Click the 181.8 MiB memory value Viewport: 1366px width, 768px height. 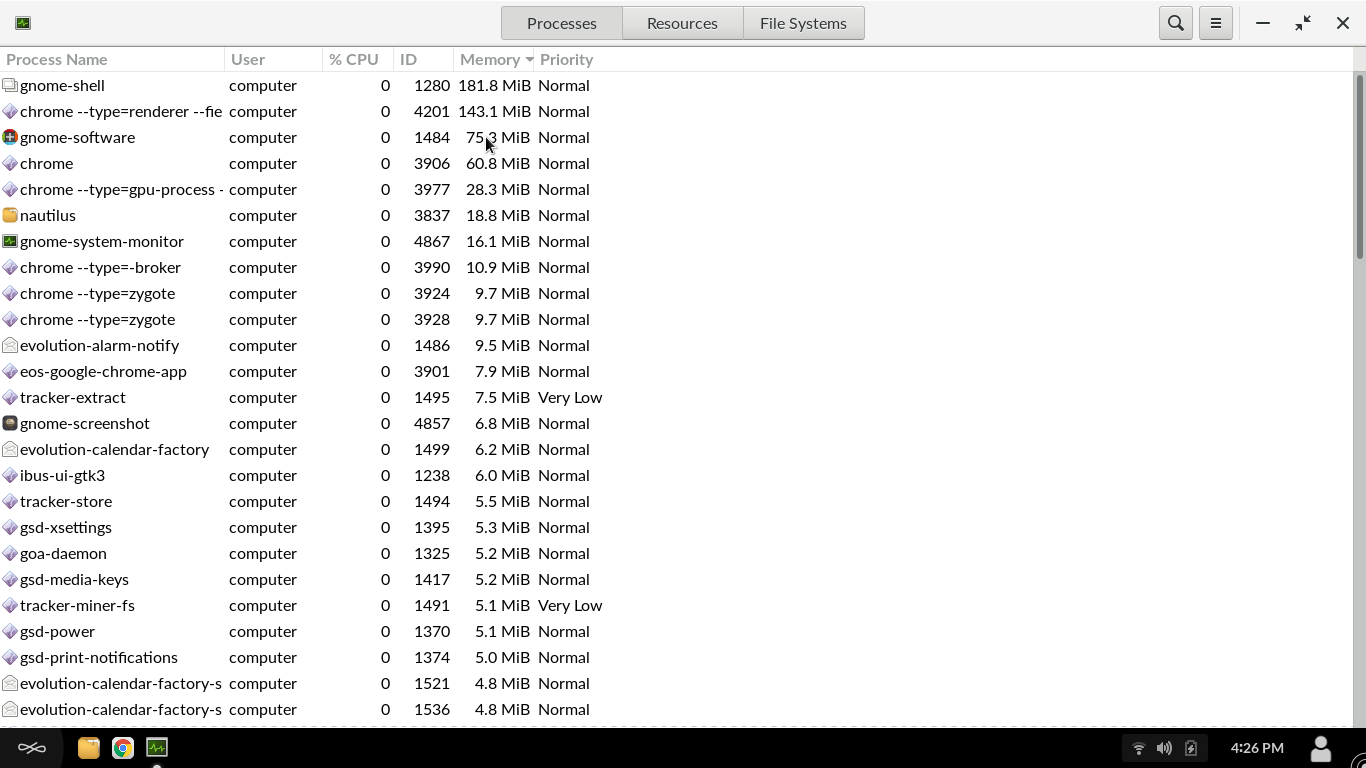click(x=494, y=85)
